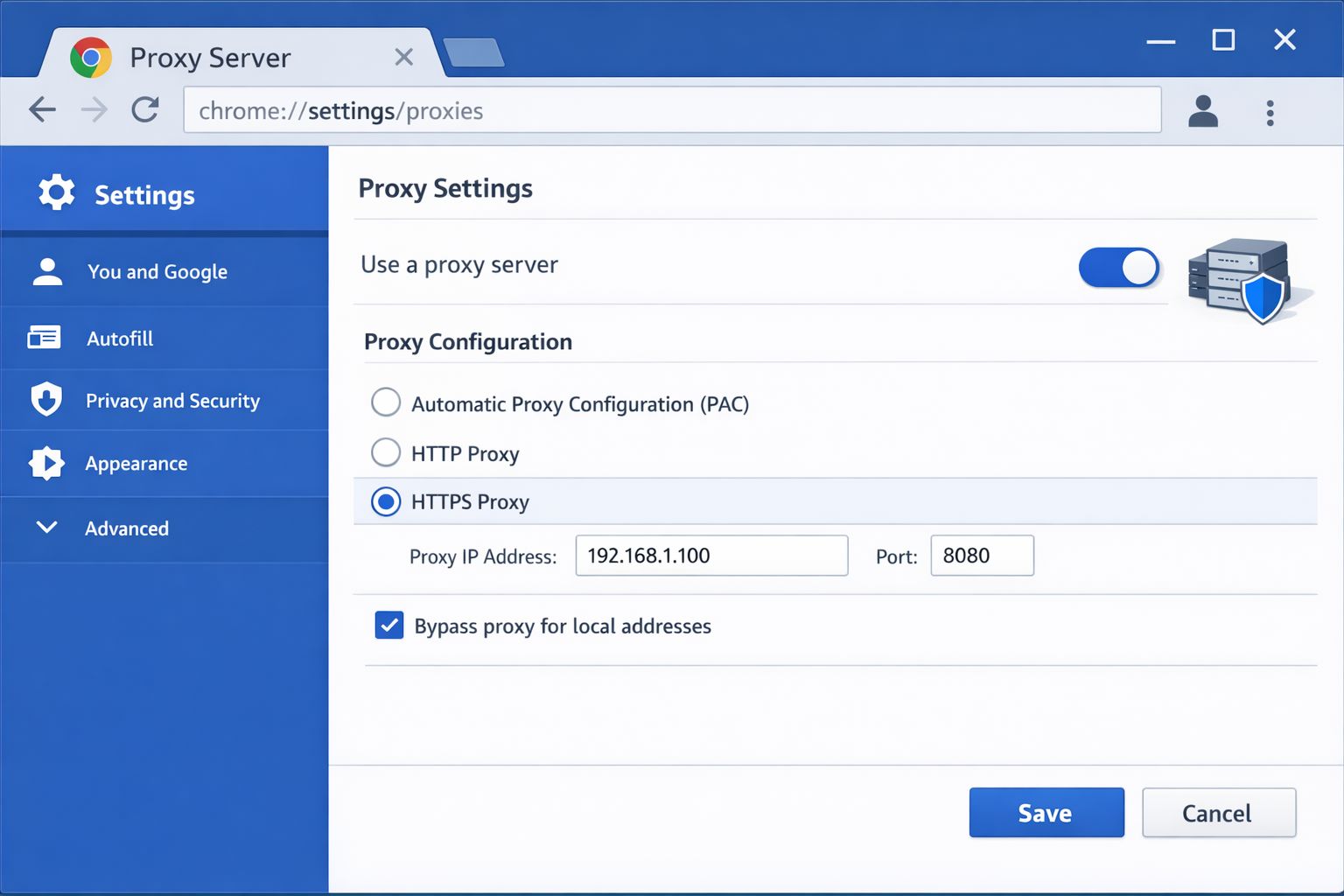1344x896 pixels.
Task: Open the three-dot browser menu
Action: (x=1270, y=112)
